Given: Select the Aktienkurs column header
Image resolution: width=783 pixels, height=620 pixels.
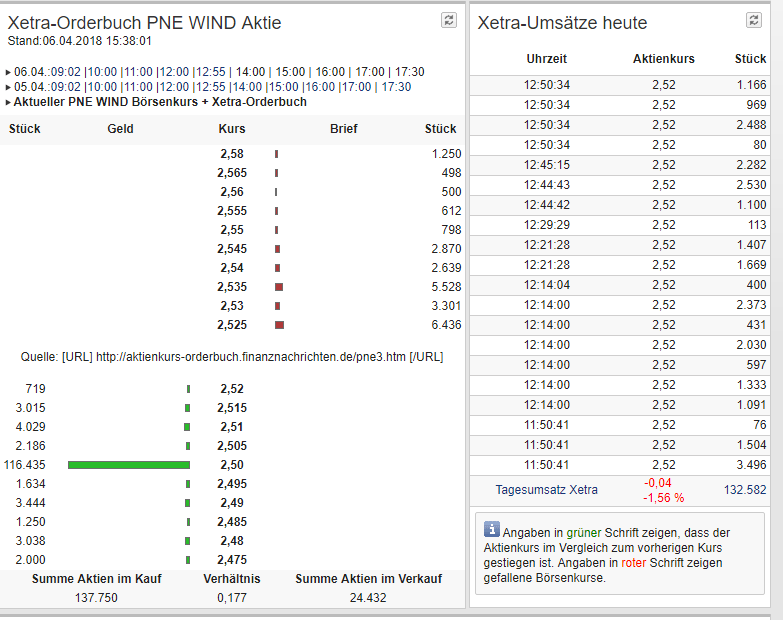Looking at the screenshot, I should coord(664,59).
